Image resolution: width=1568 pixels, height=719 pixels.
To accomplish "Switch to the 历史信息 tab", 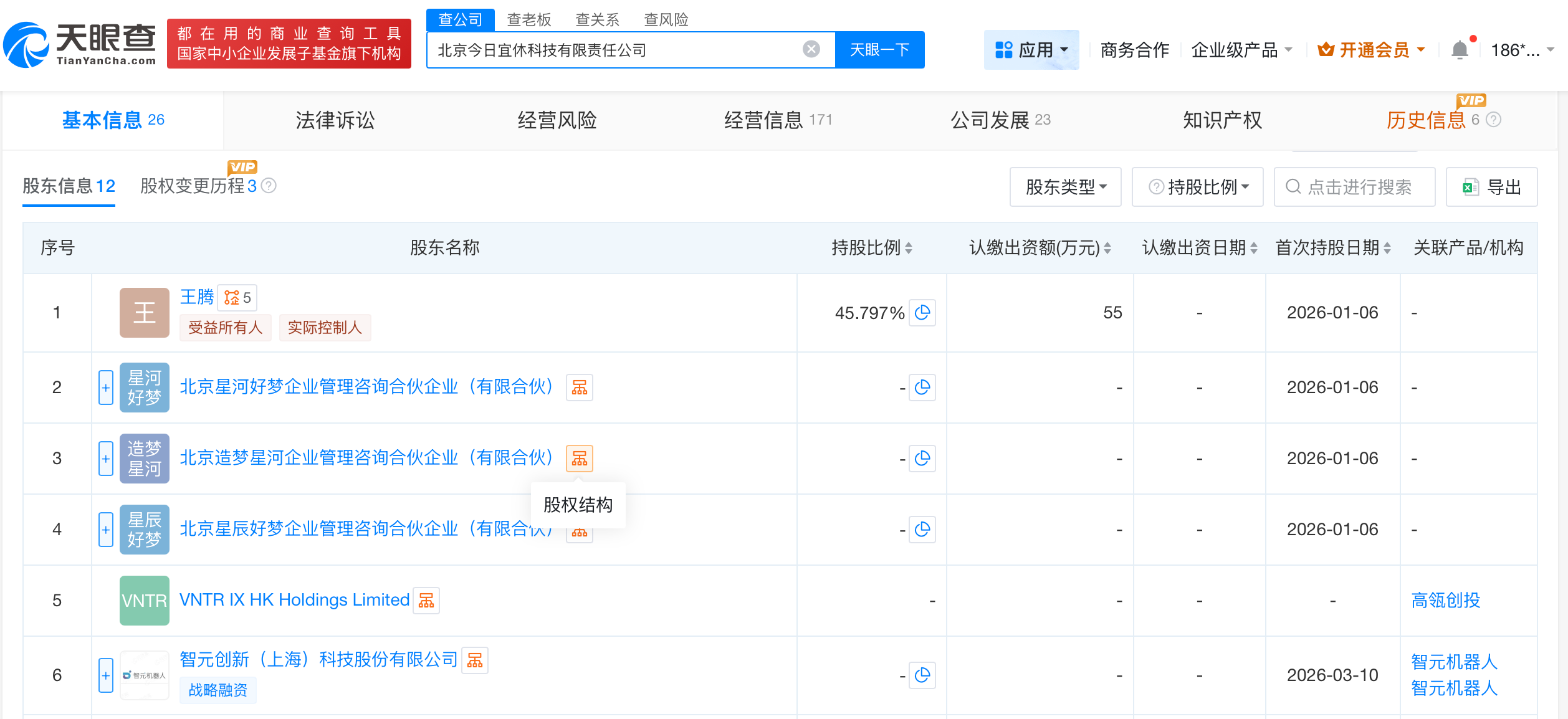I will 1426,120.
